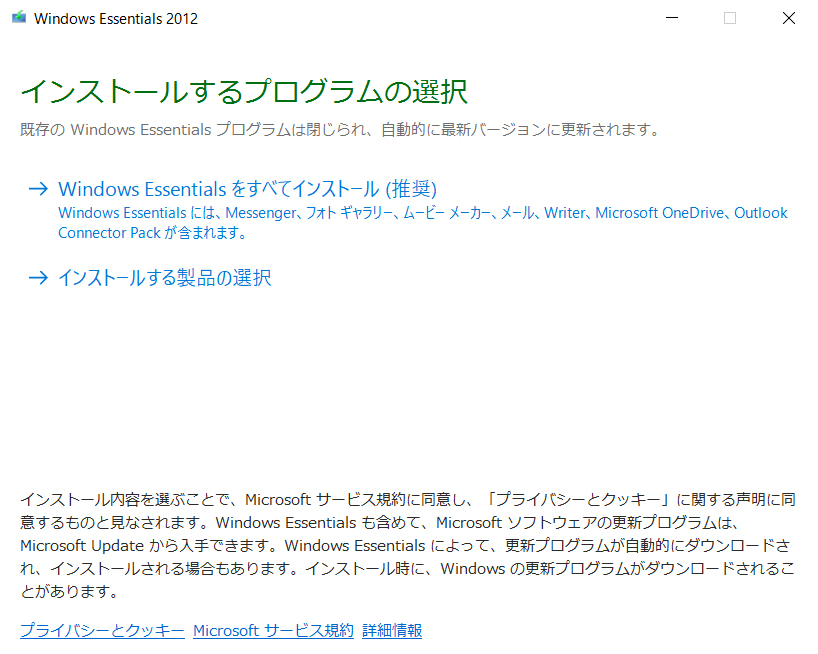Click the green heading インストールするプログラムの選択
The width and height of the screenshot is (818, 654).
(244, 92)
